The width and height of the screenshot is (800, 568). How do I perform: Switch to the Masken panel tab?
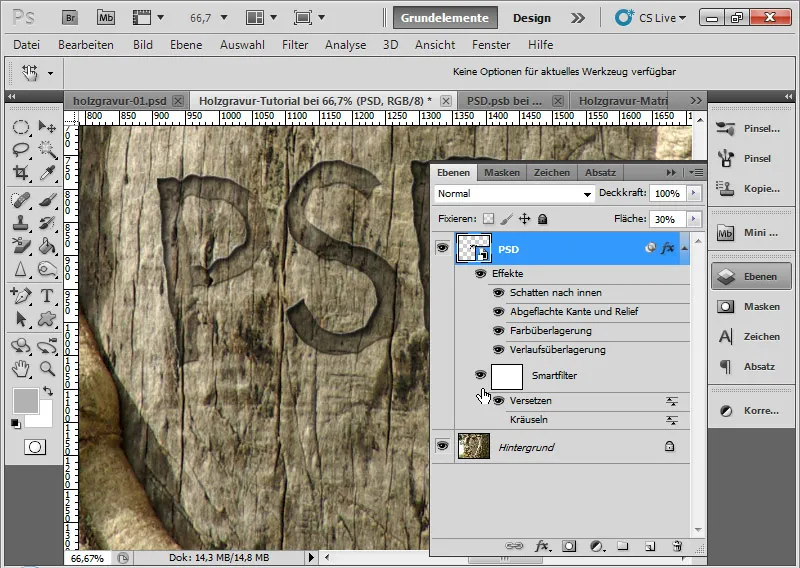tap(502, 172)
